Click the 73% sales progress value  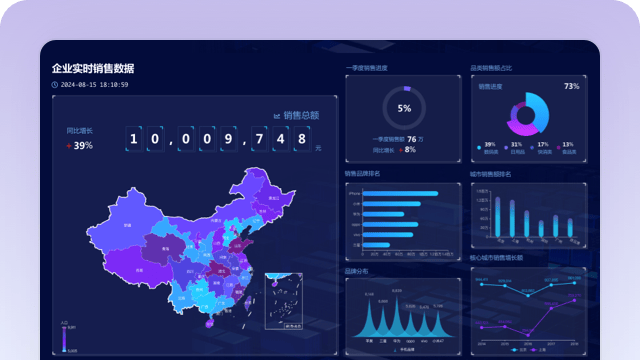[x=571, y=86]
